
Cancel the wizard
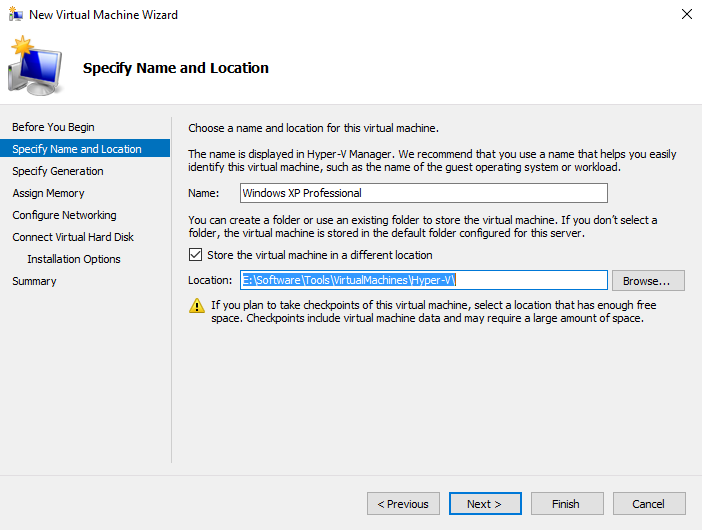tap(649, 504)
